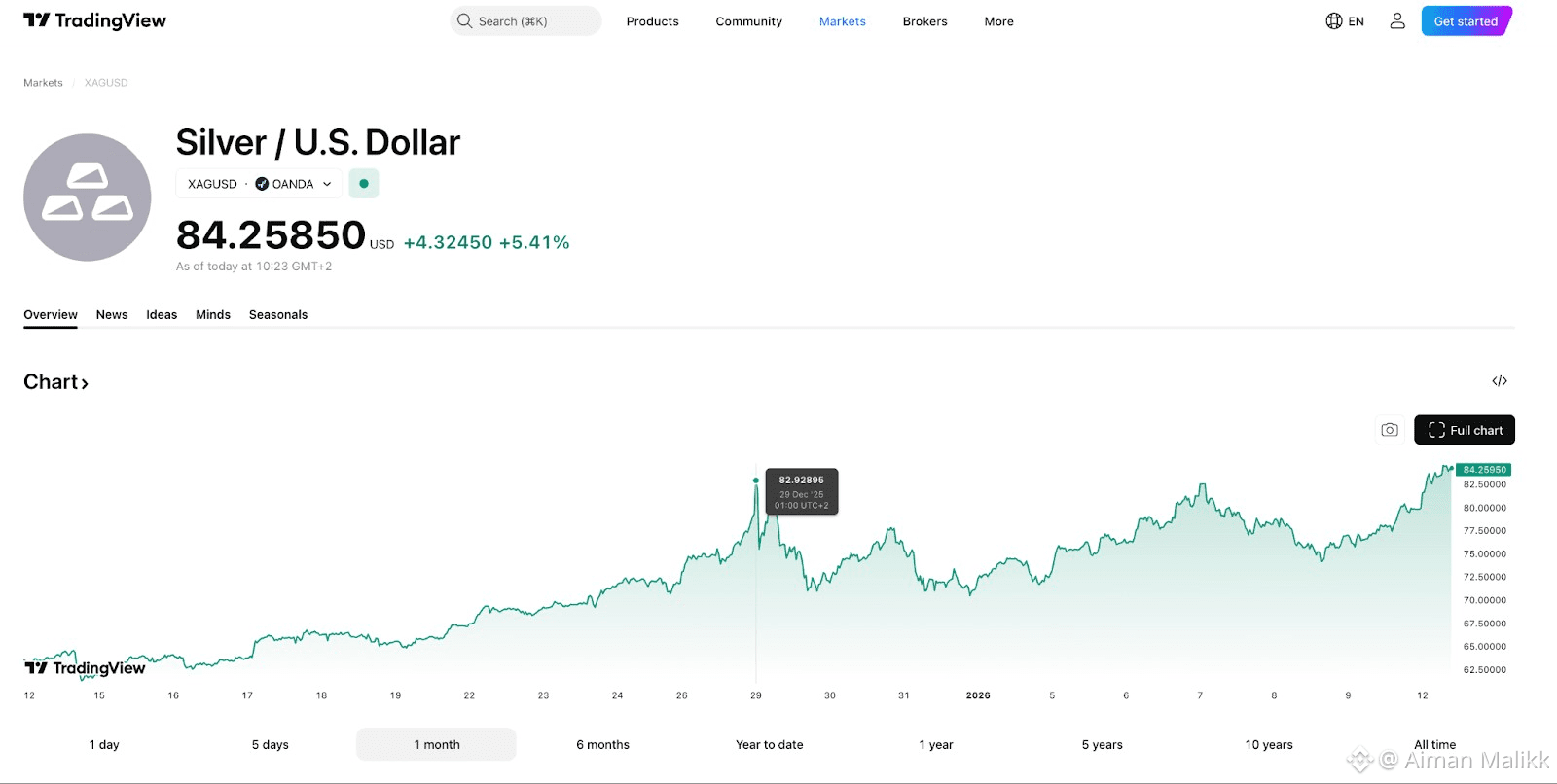Switch chart range to 6 months
Viewport: 1557px width, 784px height.
[x=602, y=744]
